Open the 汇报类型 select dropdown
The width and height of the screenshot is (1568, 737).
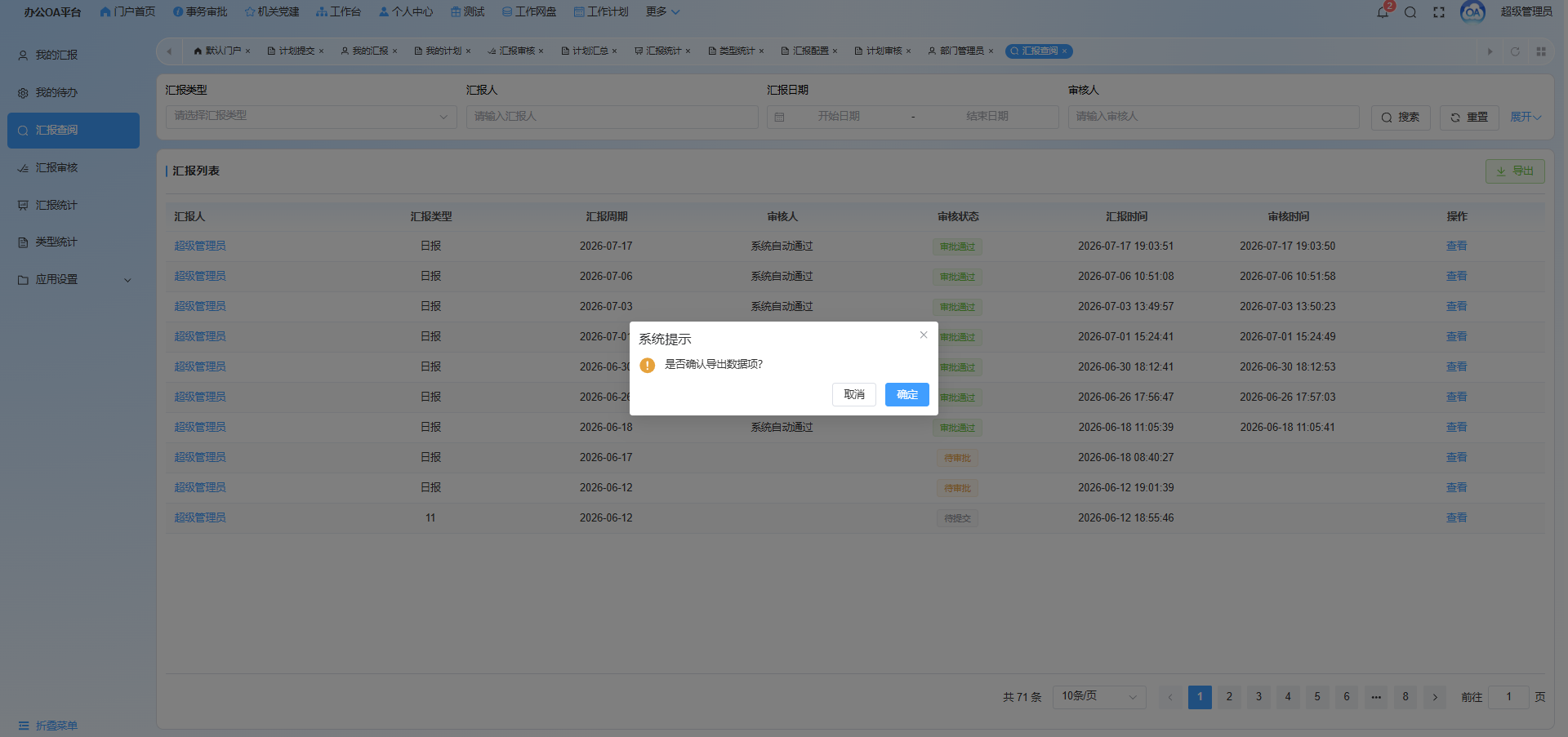coord(311,117)
